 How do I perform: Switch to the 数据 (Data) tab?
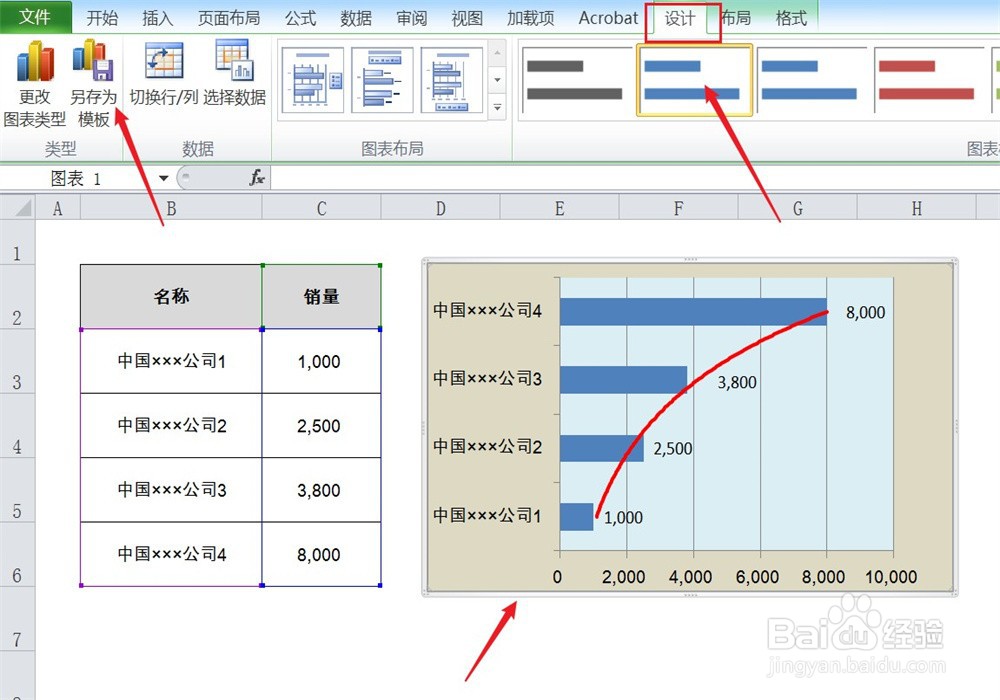(356, 18)
